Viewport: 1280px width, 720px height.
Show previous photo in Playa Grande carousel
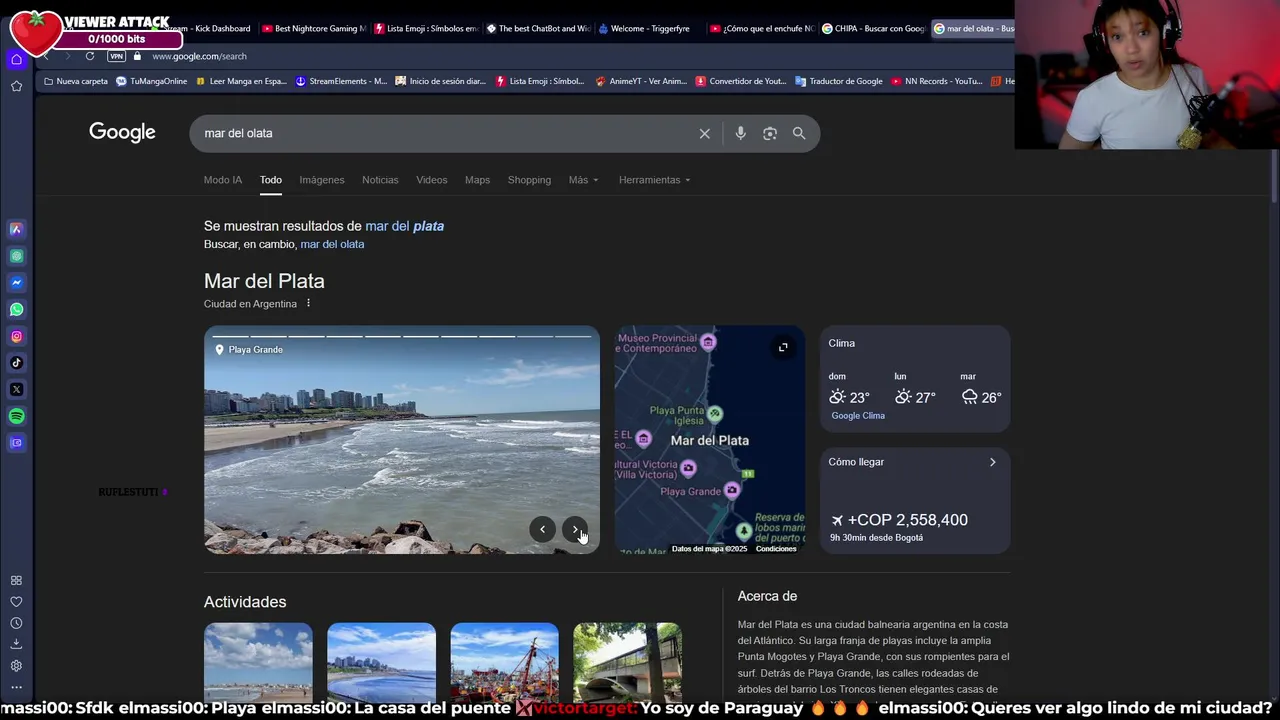tap(542, 530)
